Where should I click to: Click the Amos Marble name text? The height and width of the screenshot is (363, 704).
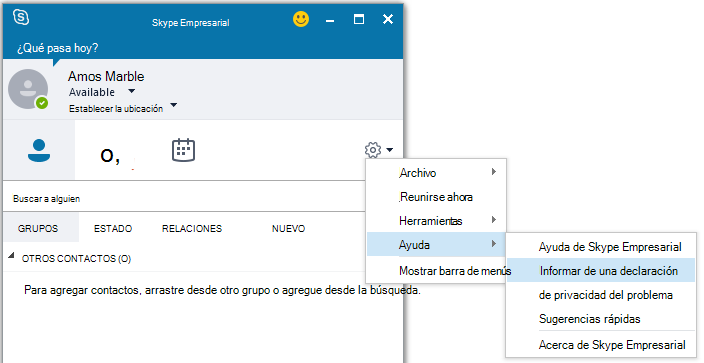(106, 76)
